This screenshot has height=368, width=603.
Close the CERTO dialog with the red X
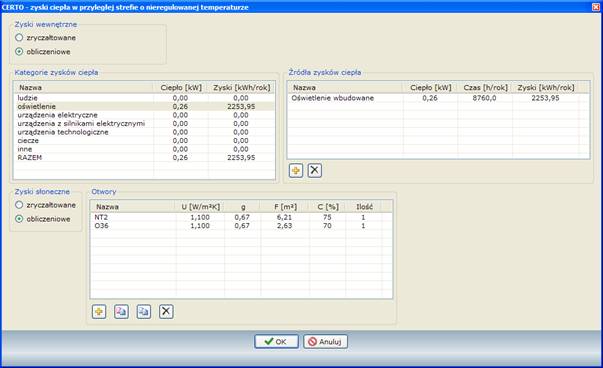[596, 7]
